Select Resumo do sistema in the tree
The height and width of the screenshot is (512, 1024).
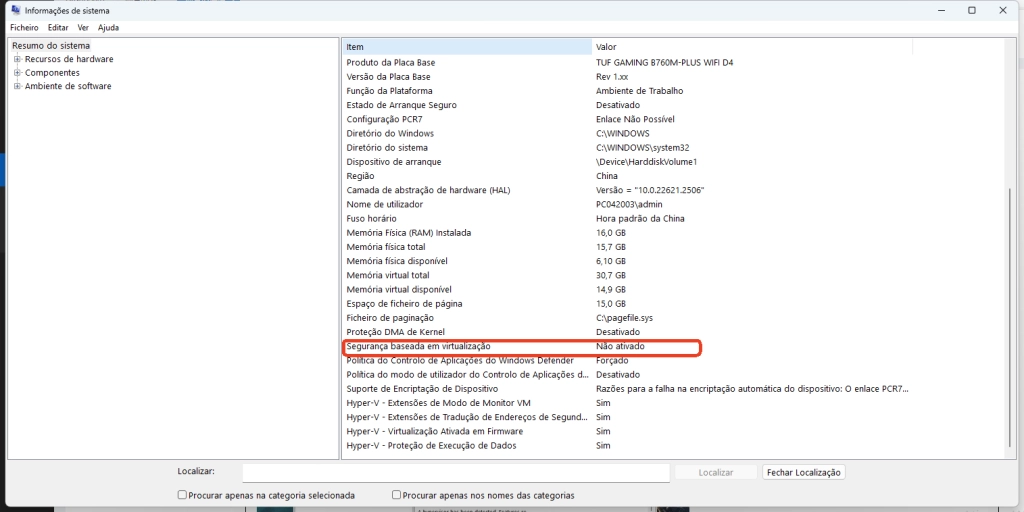(x=51, y=46)
